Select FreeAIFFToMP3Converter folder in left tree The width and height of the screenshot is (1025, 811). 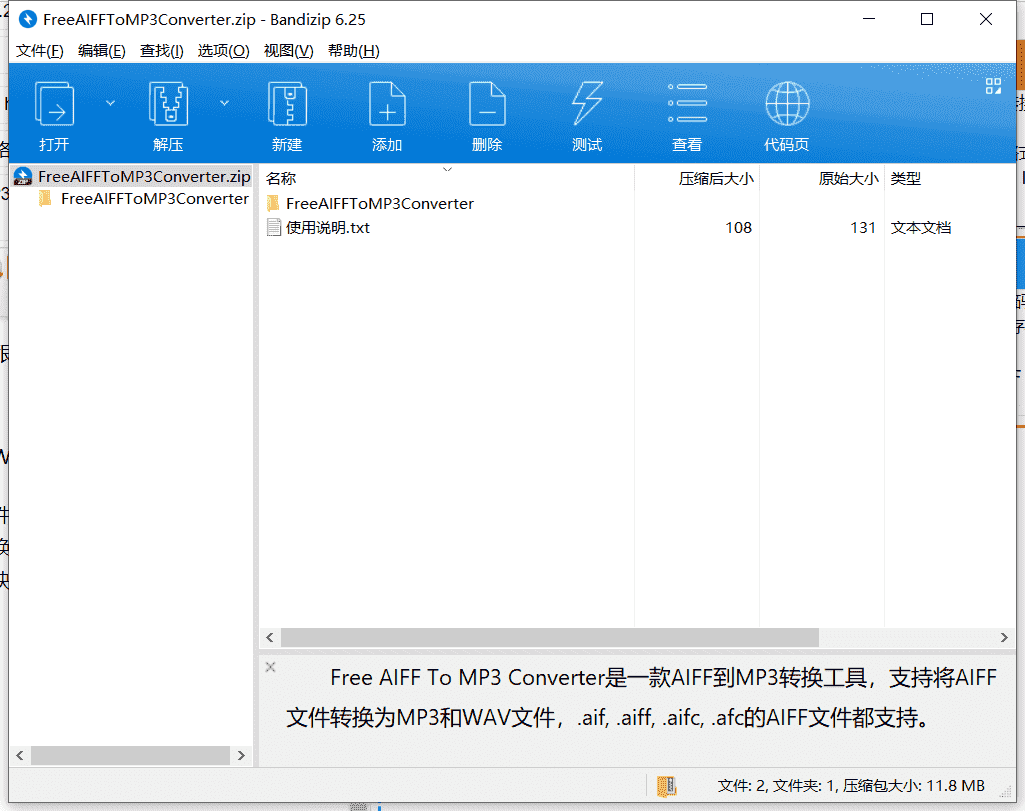click(x=154, y=199)
